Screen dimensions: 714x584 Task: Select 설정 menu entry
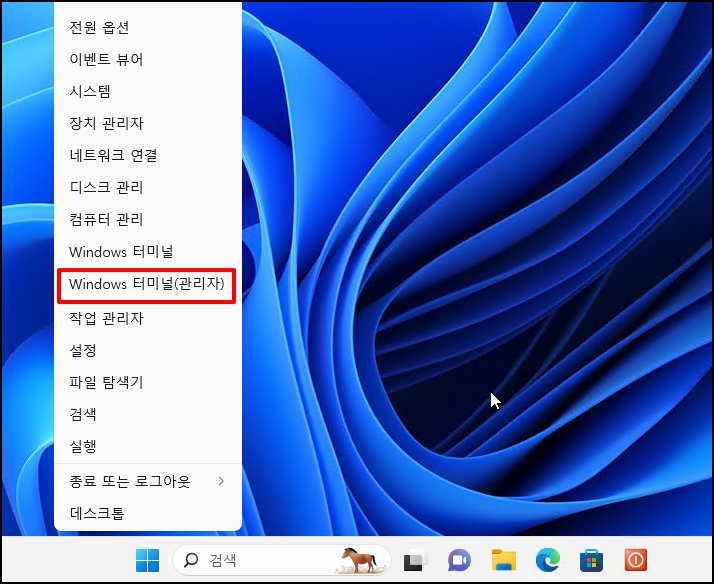[x=148, y=350]
